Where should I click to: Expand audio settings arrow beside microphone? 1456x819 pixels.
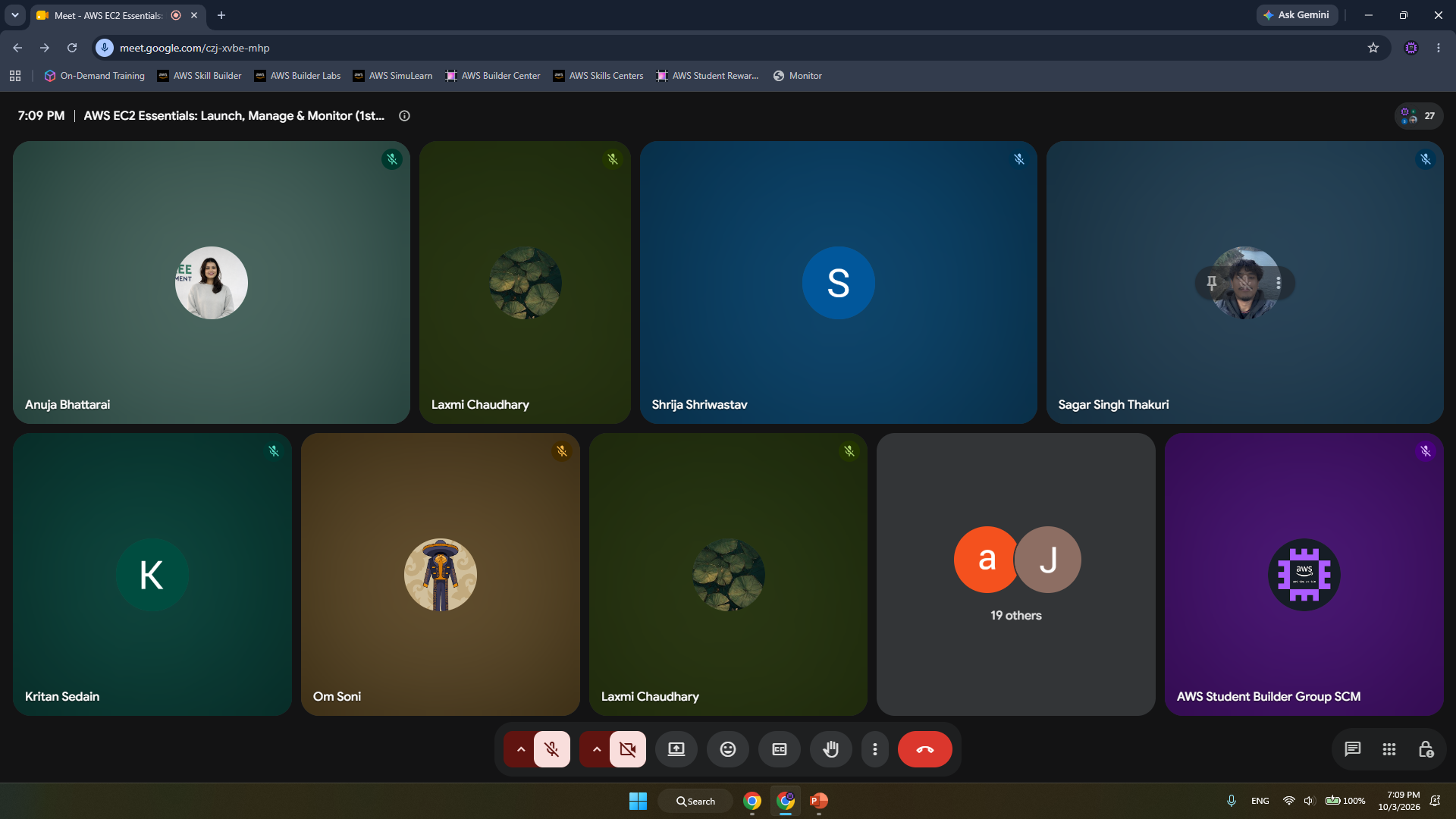[x=520, y=749]
